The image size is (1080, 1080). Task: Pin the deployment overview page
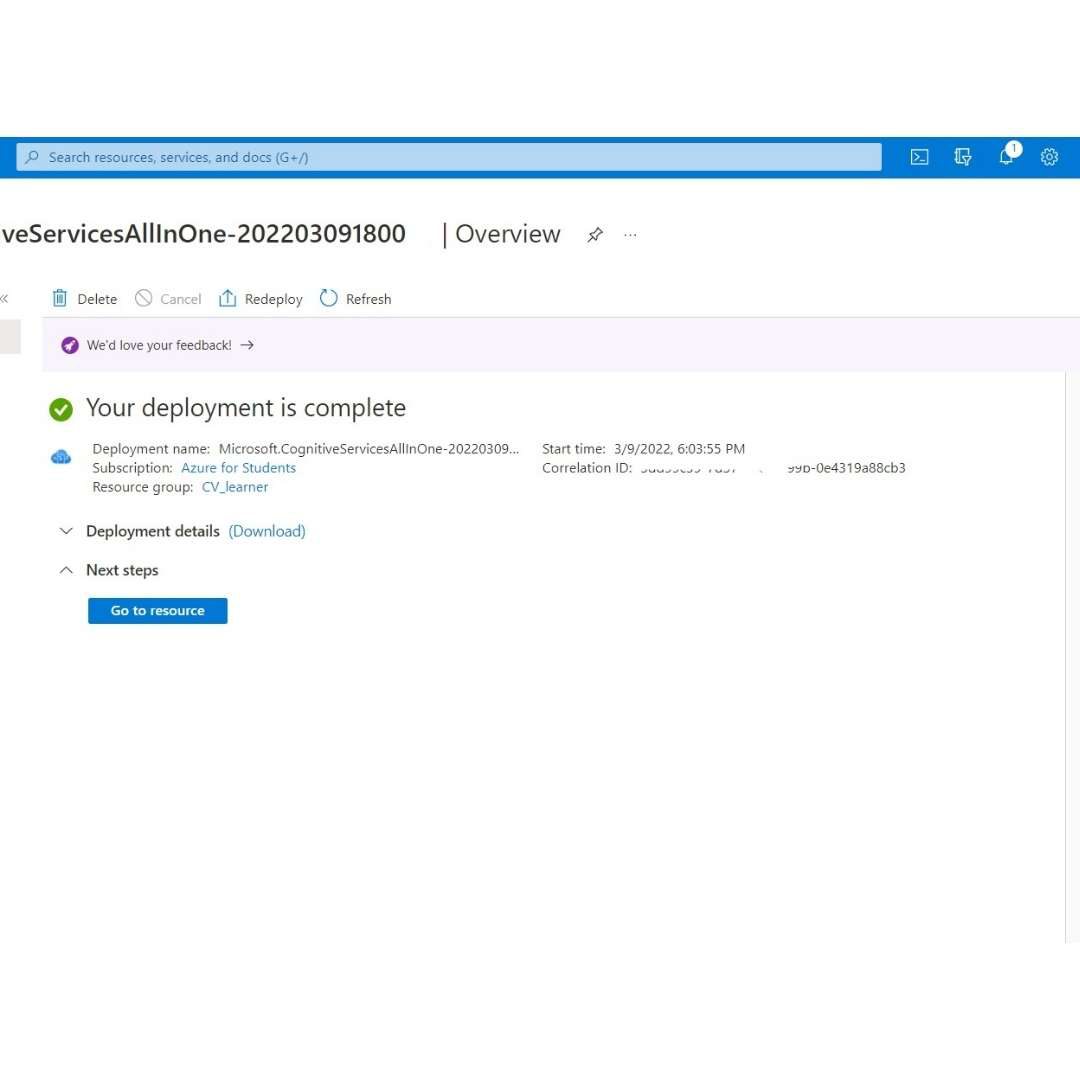[595, 235]
